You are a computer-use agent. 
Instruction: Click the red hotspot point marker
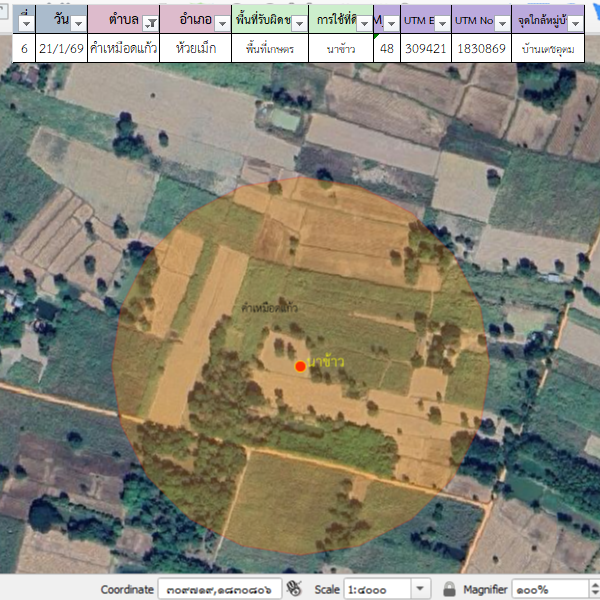tap(300, 367)
